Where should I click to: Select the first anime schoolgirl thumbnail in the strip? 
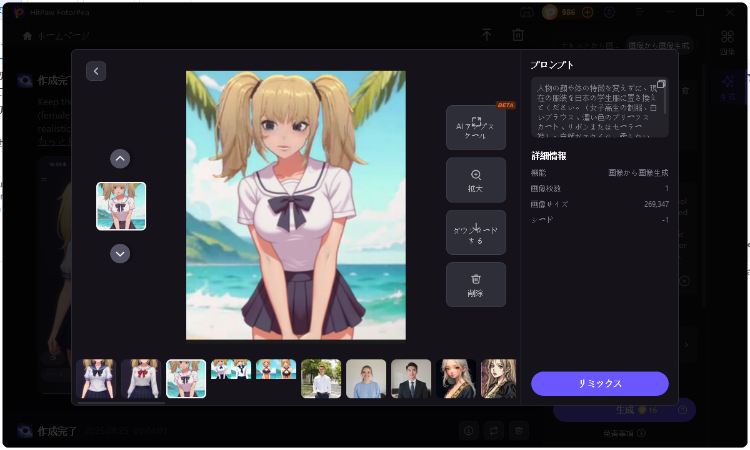(x=96, y=379)
